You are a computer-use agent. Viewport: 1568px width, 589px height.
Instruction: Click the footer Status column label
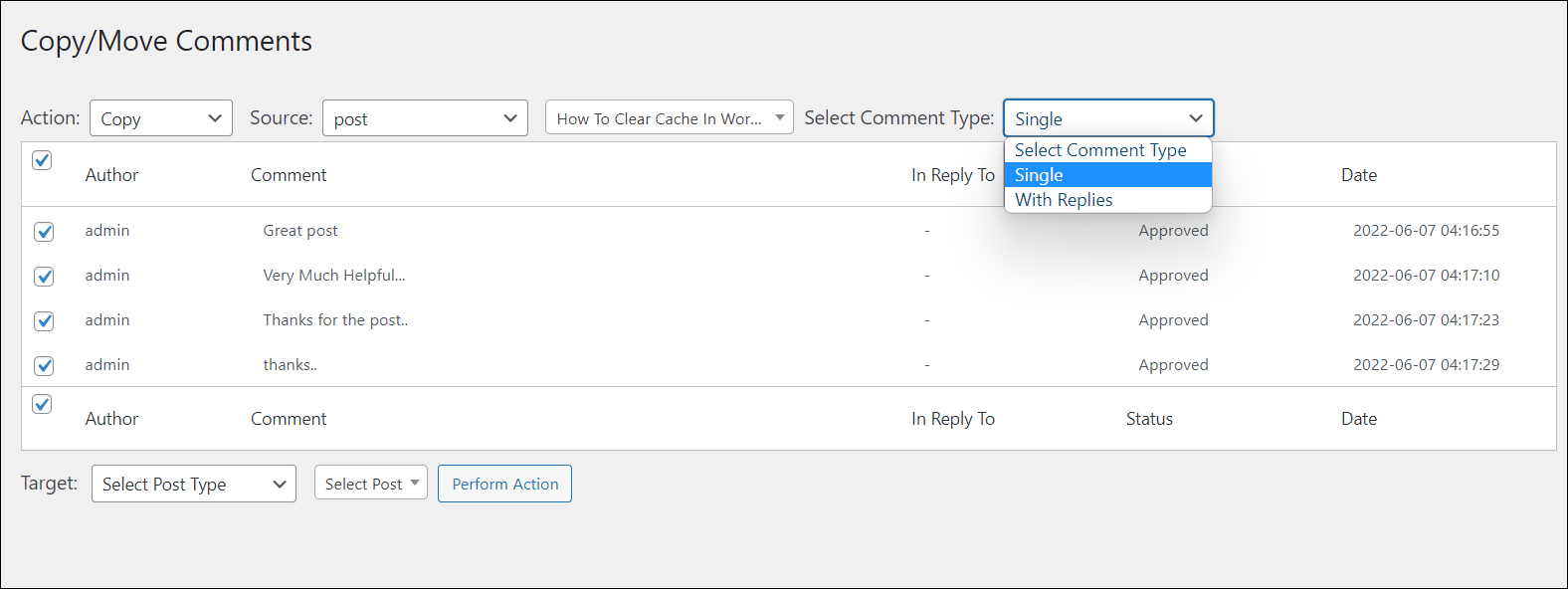point(1149,419)
